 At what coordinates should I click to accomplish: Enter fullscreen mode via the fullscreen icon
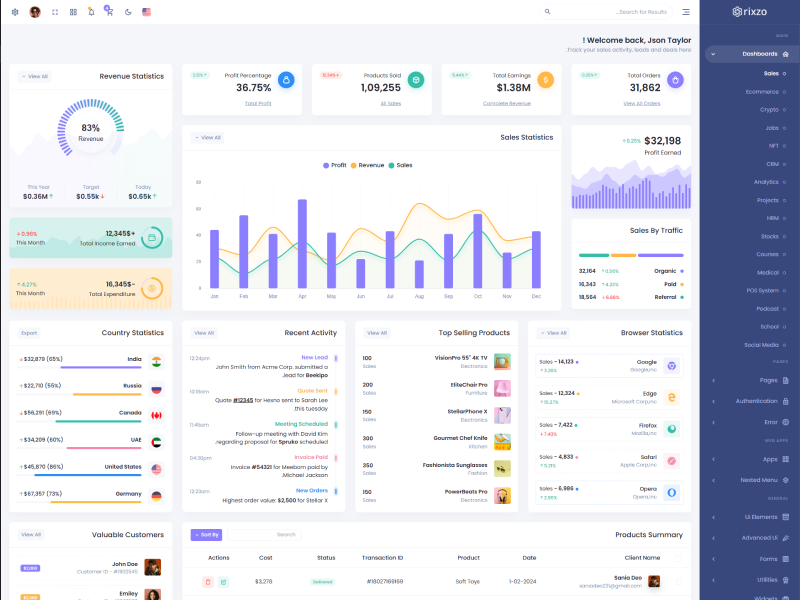[x=54, y=12]
